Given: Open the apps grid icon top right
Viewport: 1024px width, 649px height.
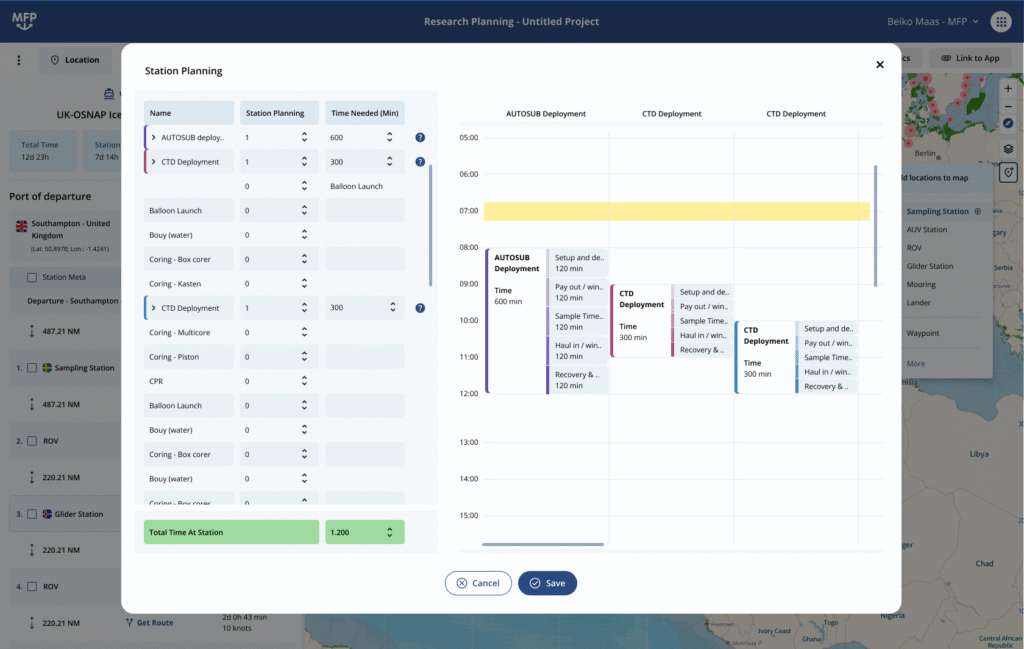Looking at the screenshot, I should click(x=1001, y=21).
